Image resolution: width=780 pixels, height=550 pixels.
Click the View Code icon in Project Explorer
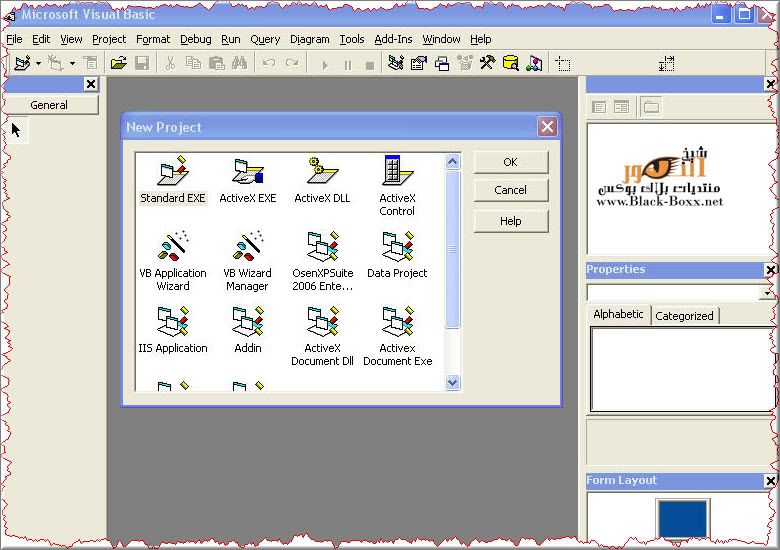[599, 107]
